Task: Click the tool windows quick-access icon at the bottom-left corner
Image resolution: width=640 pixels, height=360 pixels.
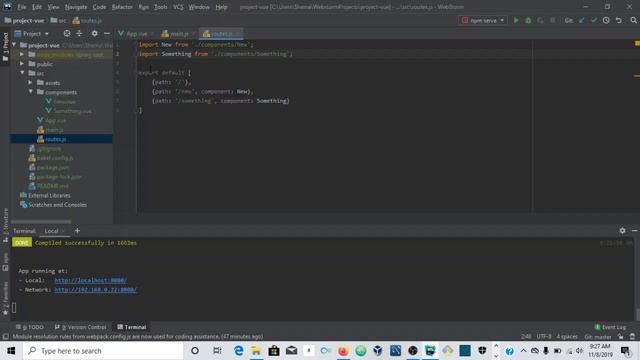Action: [6, 337]
